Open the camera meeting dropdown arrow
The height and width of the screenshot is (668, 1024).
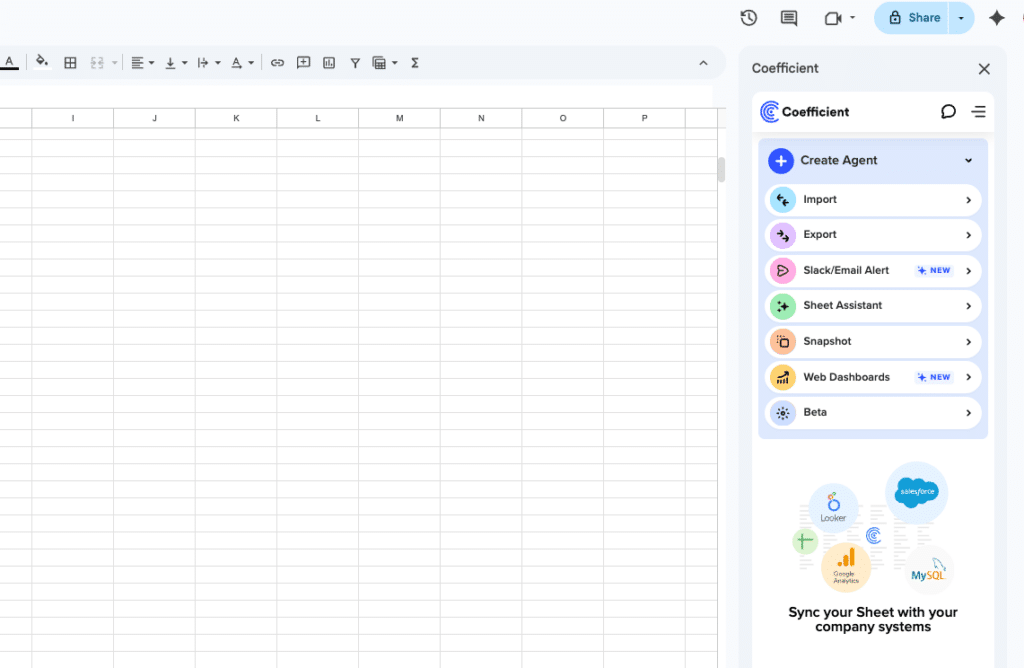pos(852,18)
